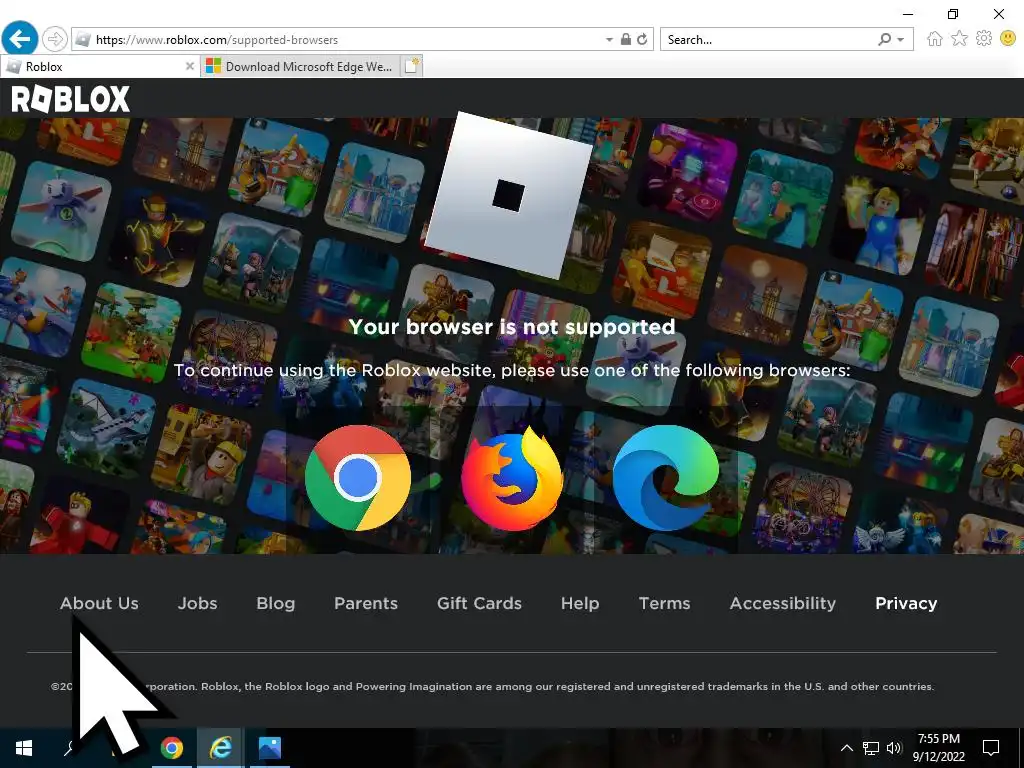Open the Help link
The height and width of the screenshot is (768, 1024).
[580, 603]
